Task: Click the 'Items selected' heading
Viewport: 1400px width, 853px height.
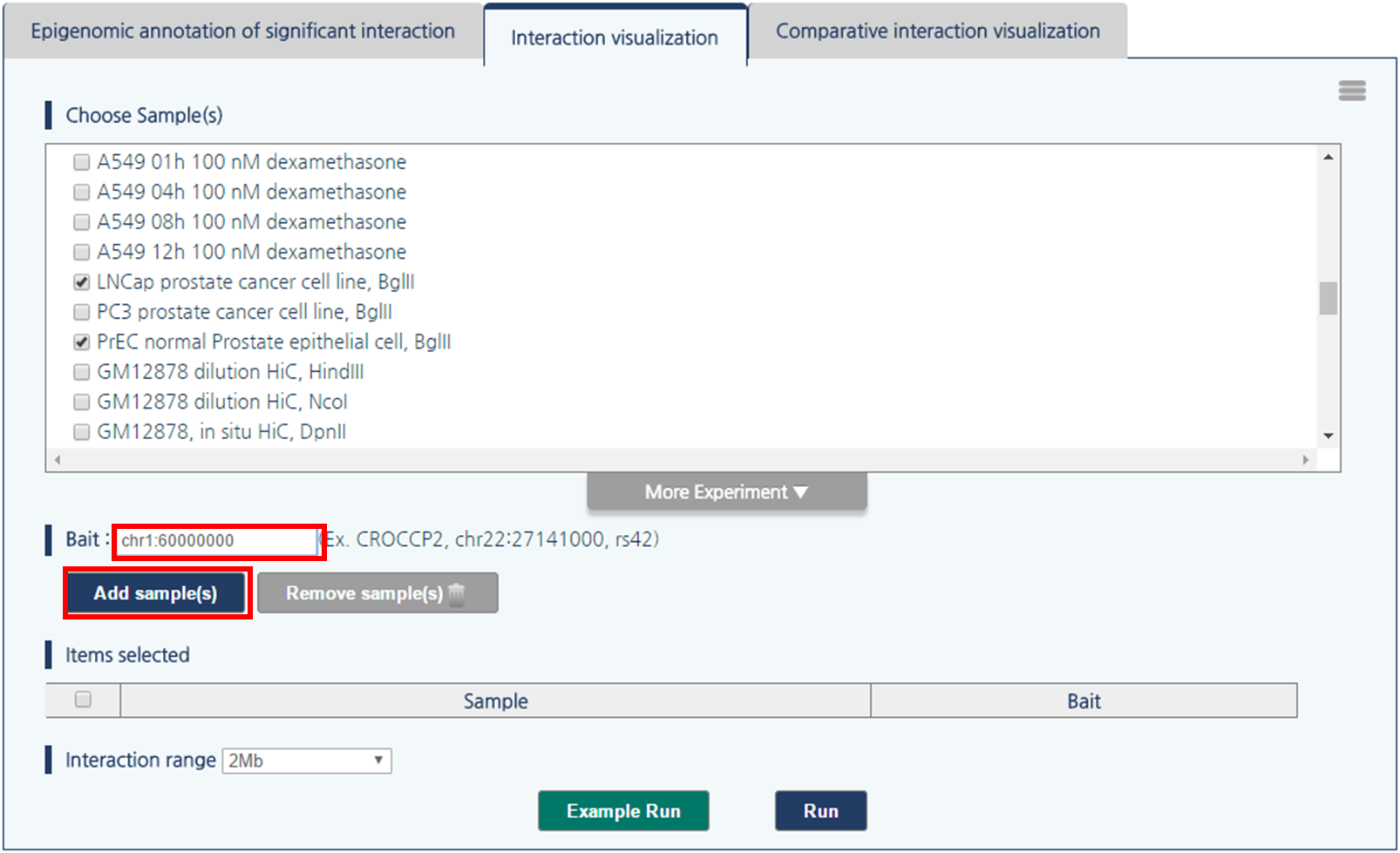Action: pyautogui.click(x=127, y=655)
